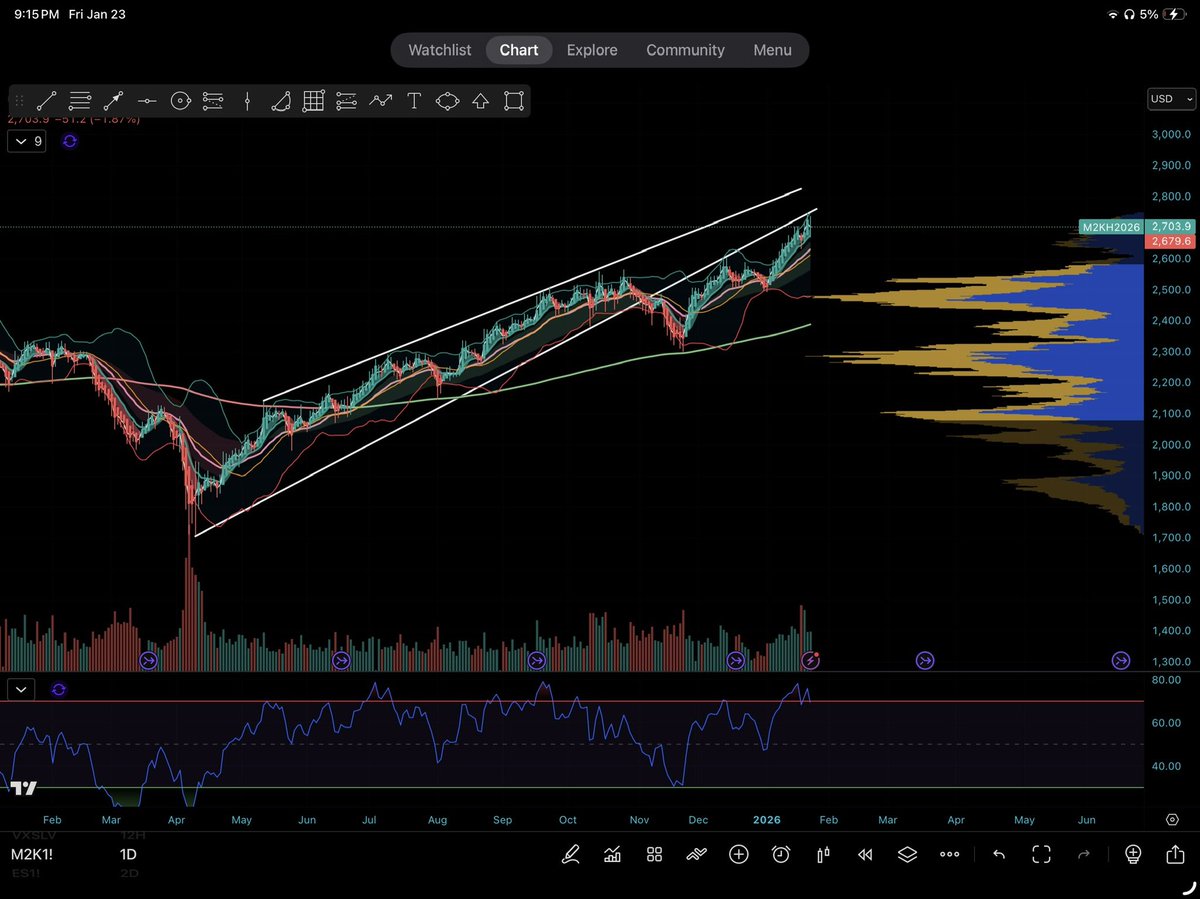
Task: Enter fullscreen chart mode
Action: [1041, 854]
